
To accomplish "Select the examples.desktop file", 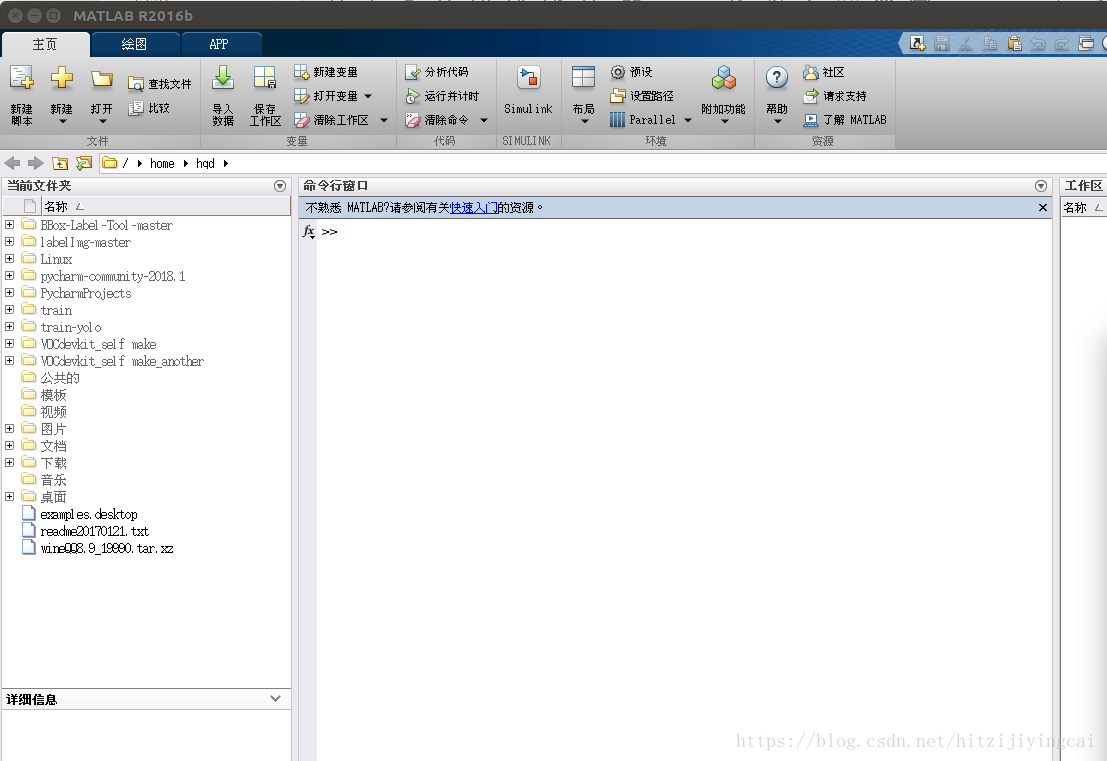I will pos(89,514).
